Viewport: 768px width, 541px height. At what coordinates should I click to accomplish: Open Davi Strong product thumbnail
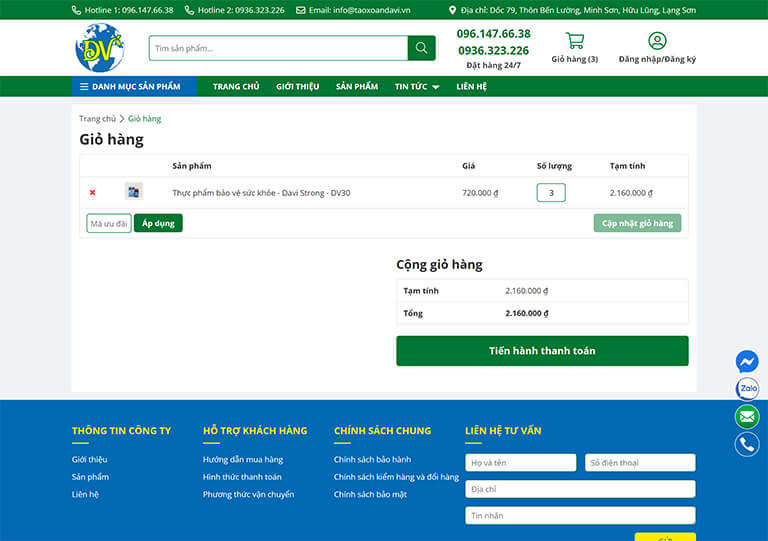[133, 191]
